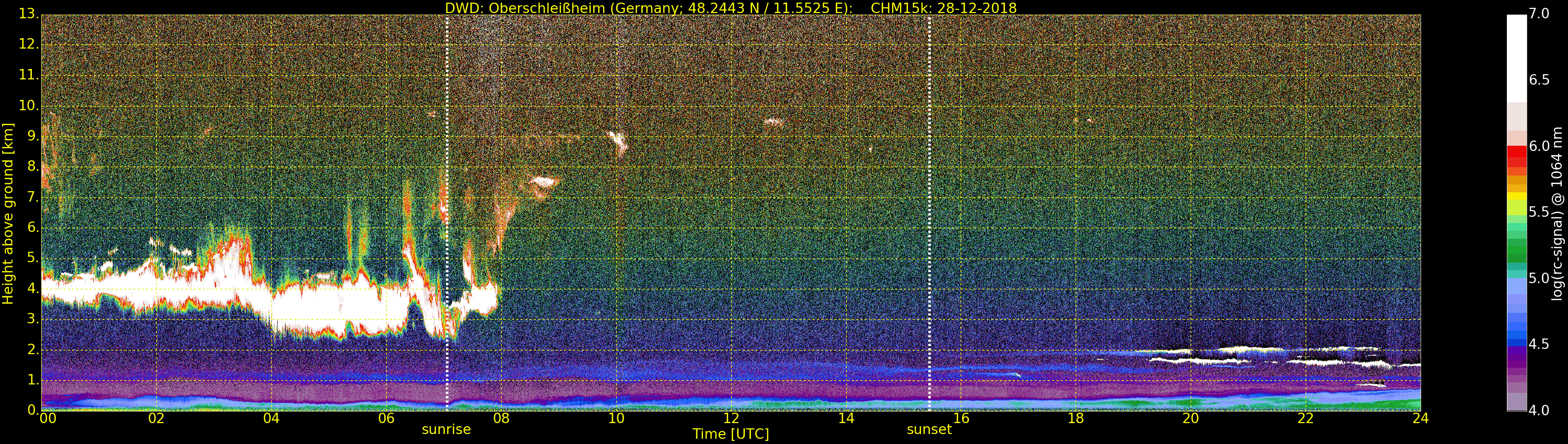Click the x-axis tick label '20'
Image resolution: width=1568 pixels, height=444 pixels.
tap(1191, 418)
